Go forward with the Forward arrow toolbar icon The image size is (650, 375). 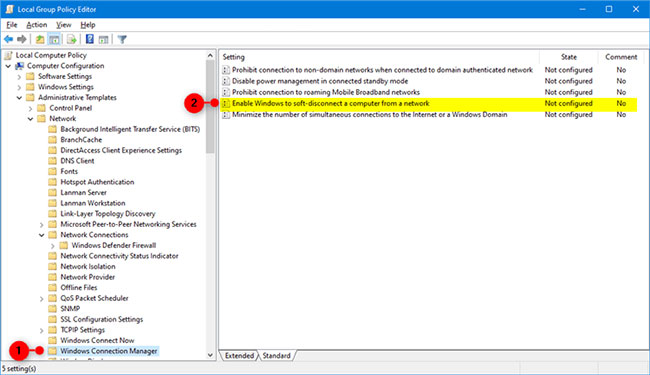click(x=22, y=39)
